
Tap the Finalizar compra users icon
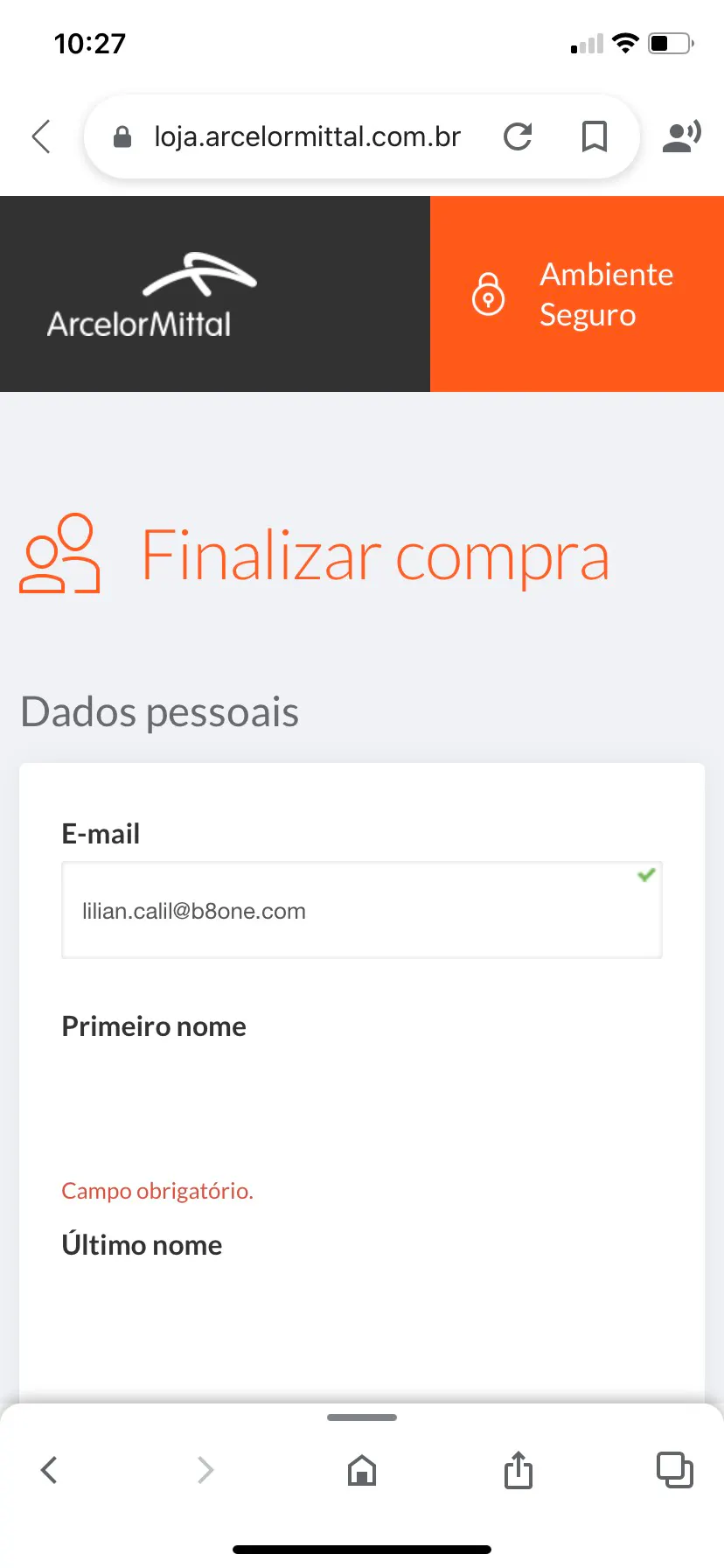pyautogui.click(x=59, y=554)
